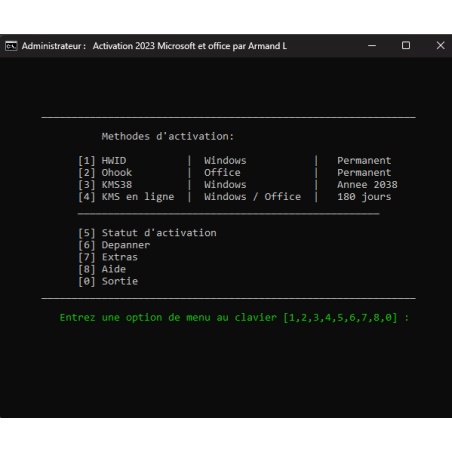
Task: Click the '[7] Extras' line
Action: point(108,257)
